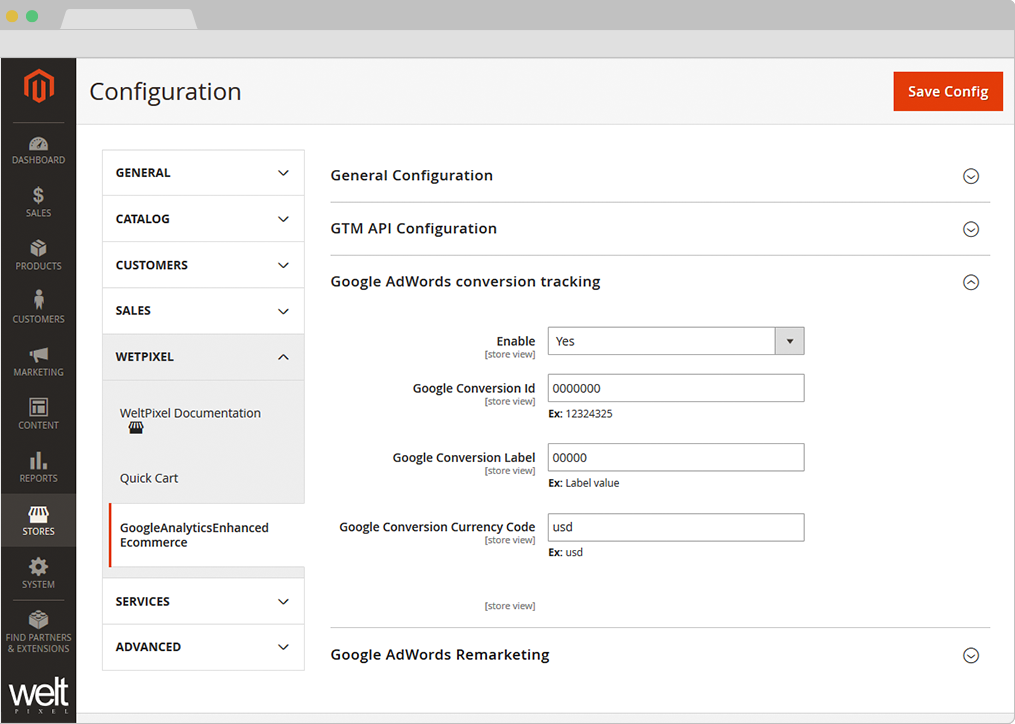Viewport: 1015px width, 724px height.
Task: Open the WeltPixel Documentation link
Action: pos(190,413)
